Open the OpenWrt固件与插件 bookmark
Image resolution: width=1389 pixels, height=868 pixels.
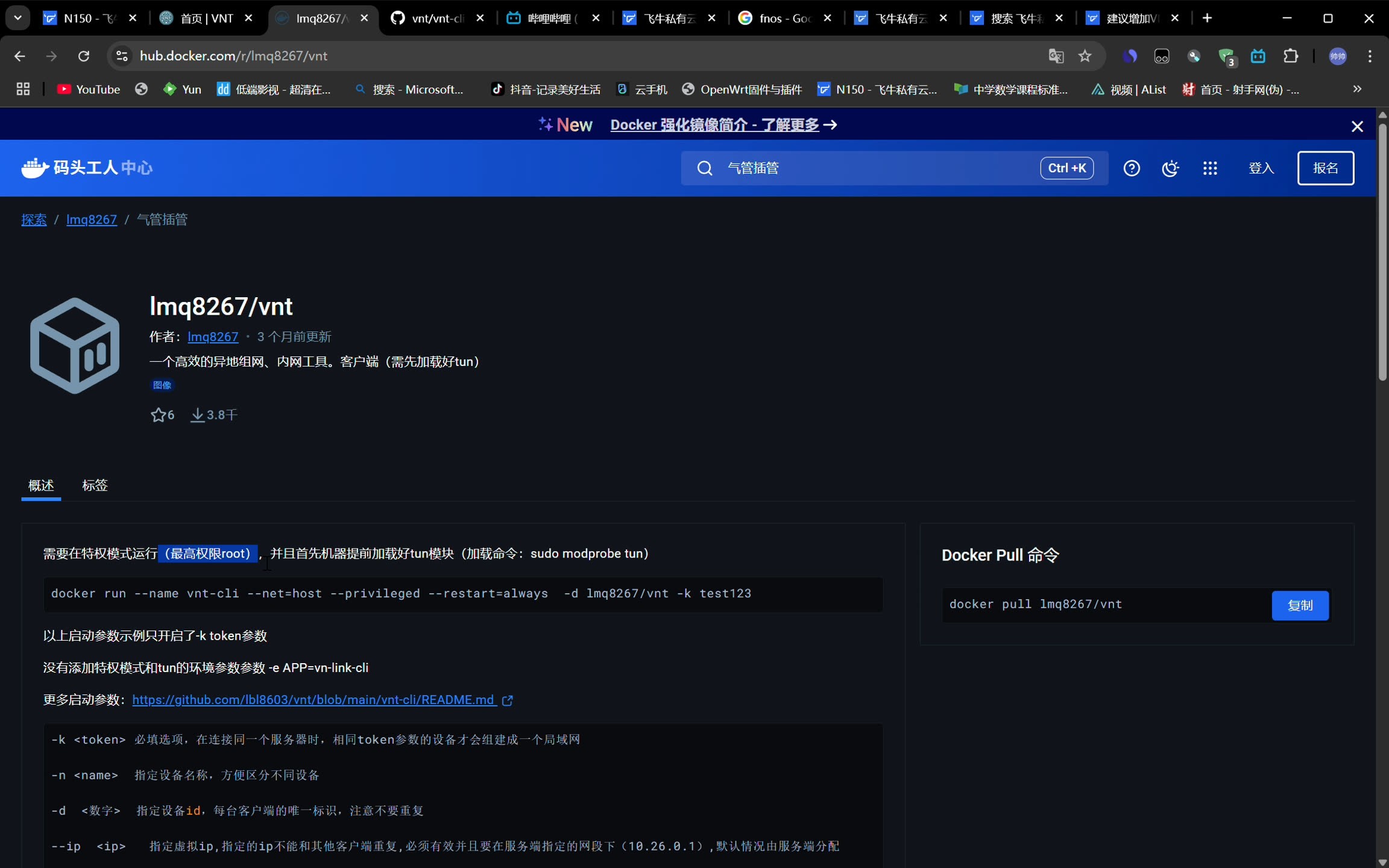742,89
